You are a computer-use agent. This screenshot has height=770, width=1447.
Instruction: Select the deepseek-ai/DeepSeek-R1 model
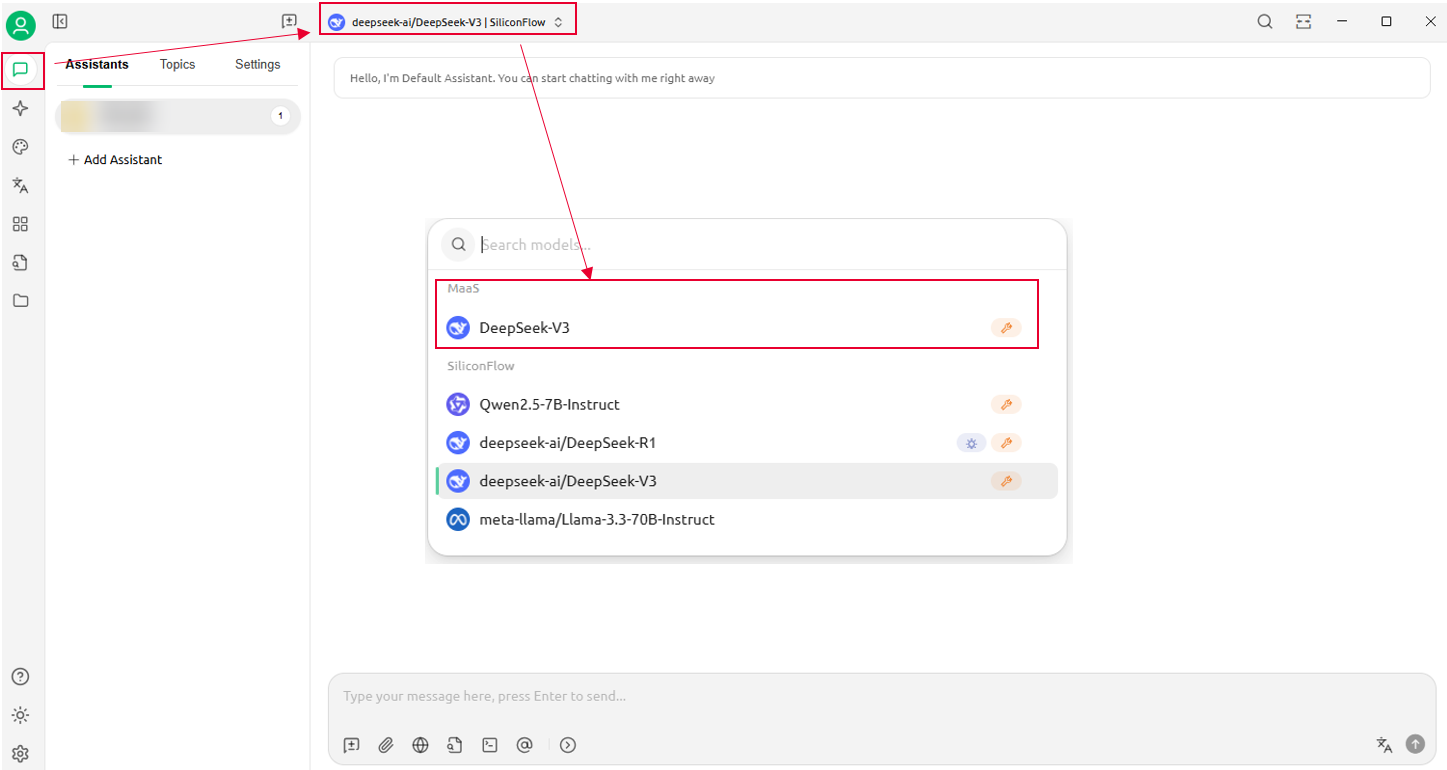click(747, 443)
